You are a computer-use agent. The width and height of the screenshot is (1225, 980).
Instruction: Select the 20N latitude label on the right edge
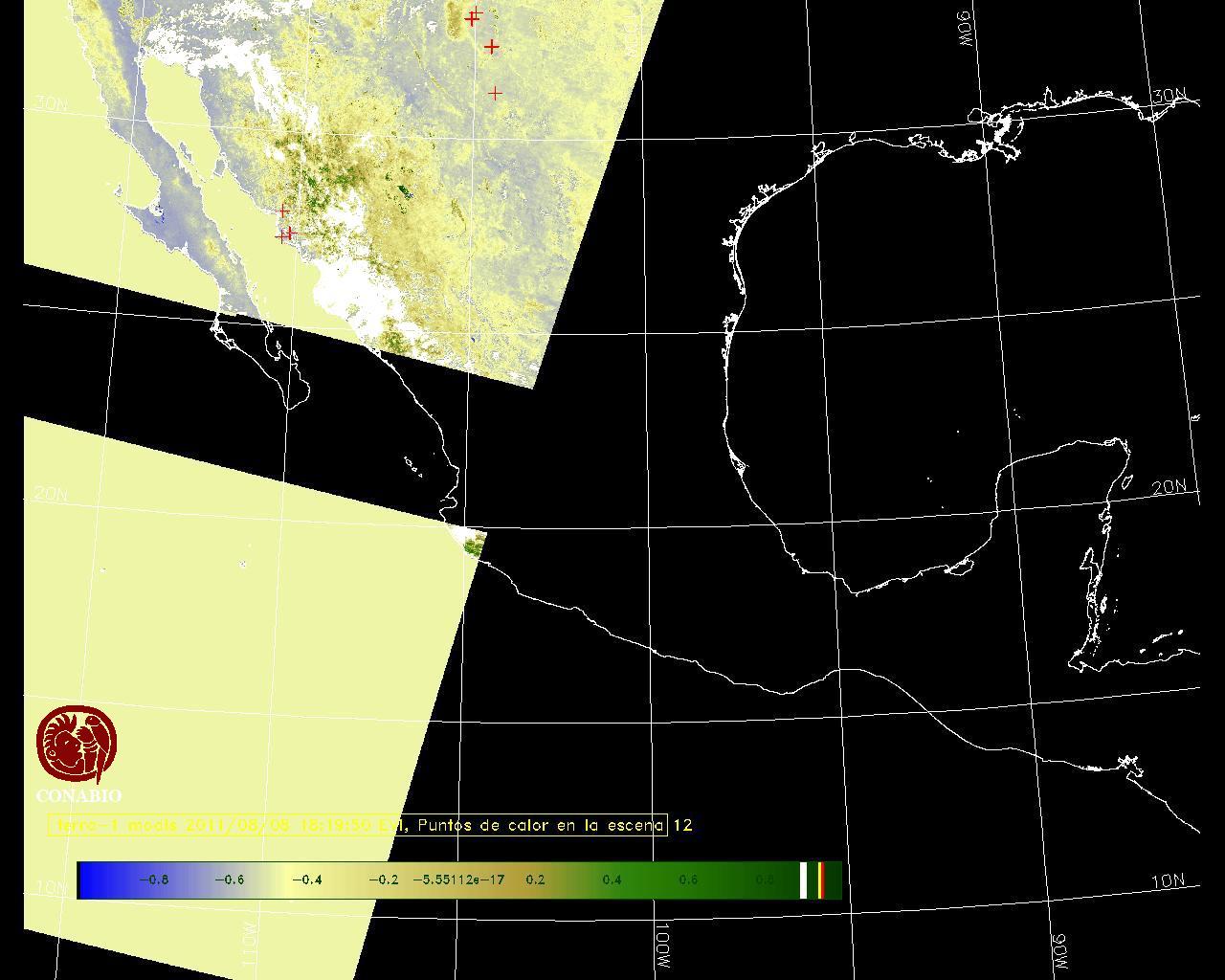click(1169, 487)
